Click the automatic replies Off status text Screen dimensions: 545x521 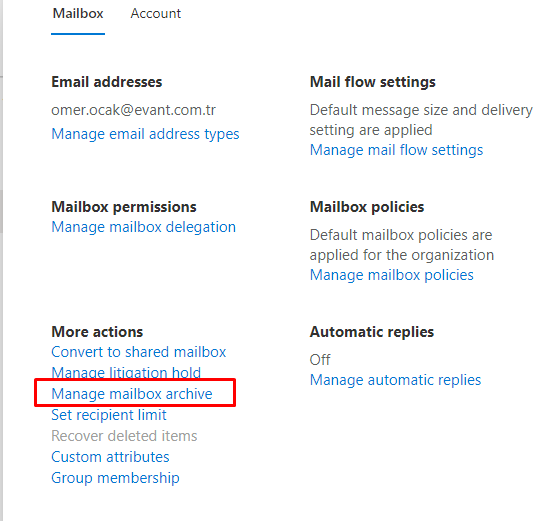point(320,360)
